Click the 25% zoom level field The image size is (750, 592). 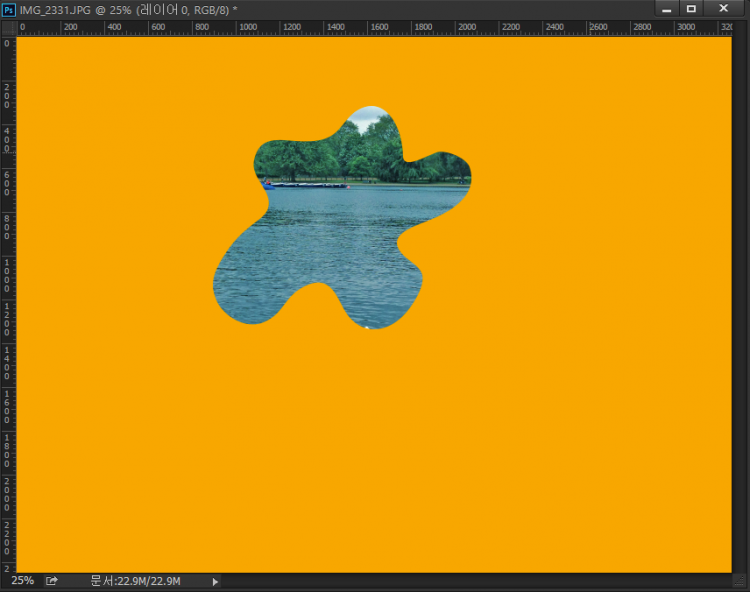click(x=22, y=580)
